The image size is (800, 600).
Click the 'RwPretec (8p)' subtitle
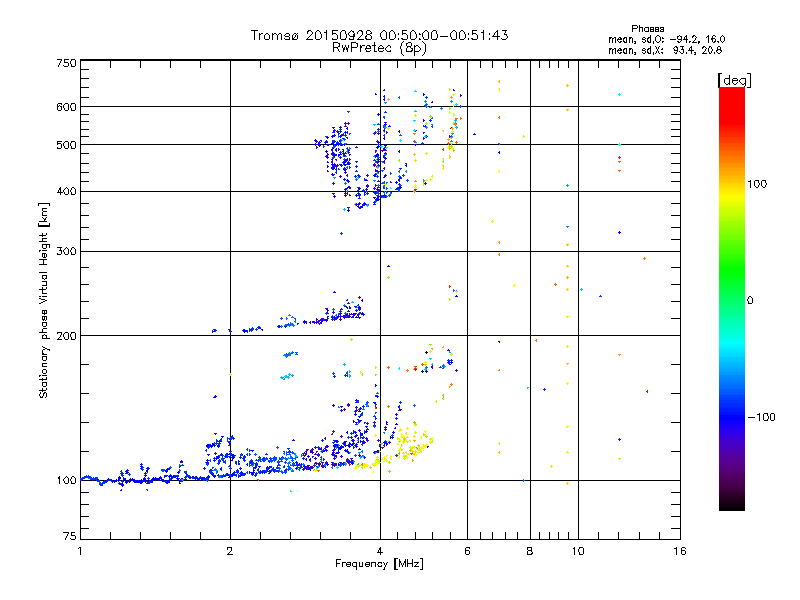379,48
